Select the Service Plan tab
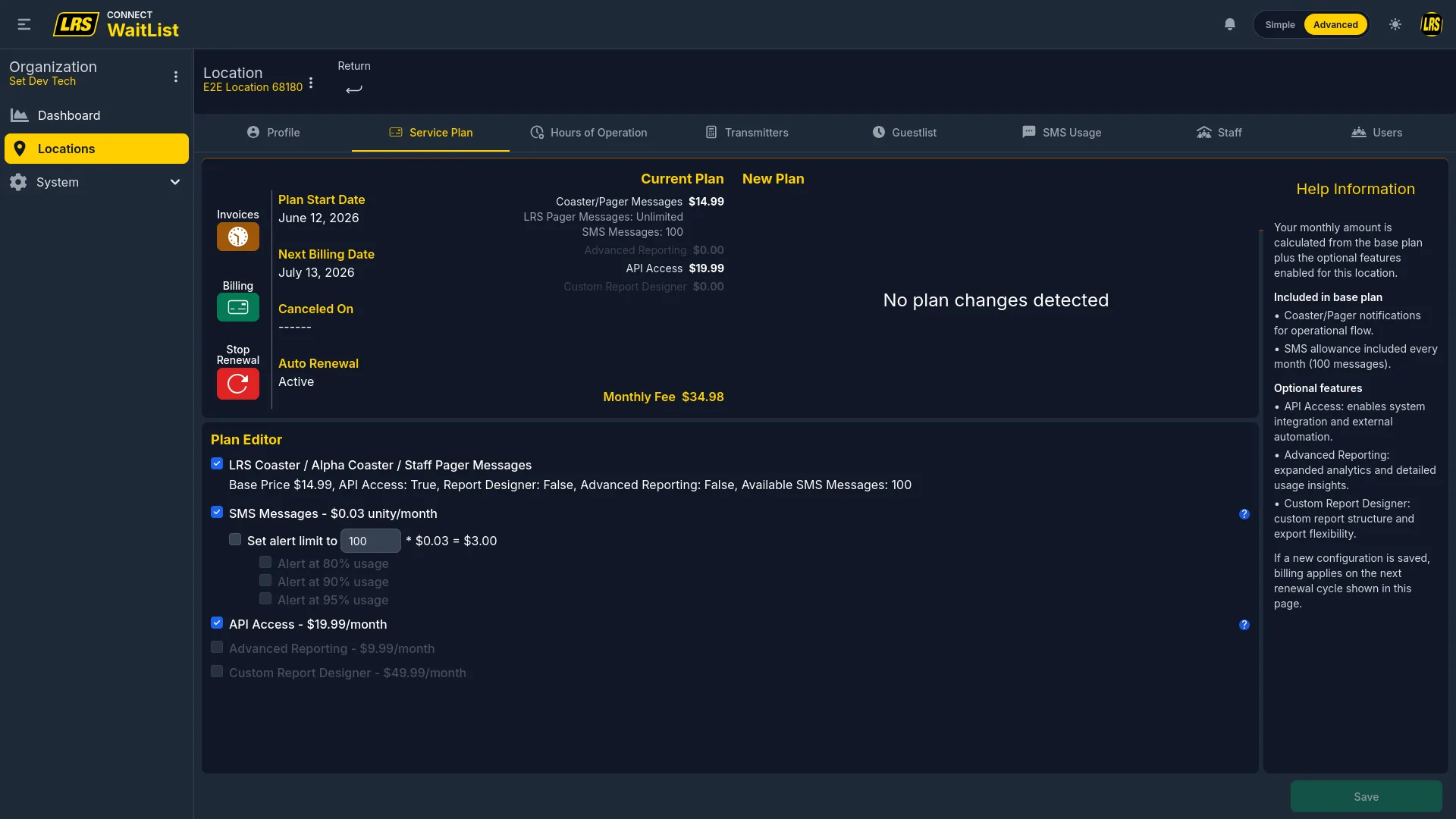The height and width of the screenshot is (819, 1456). (431, 132)
